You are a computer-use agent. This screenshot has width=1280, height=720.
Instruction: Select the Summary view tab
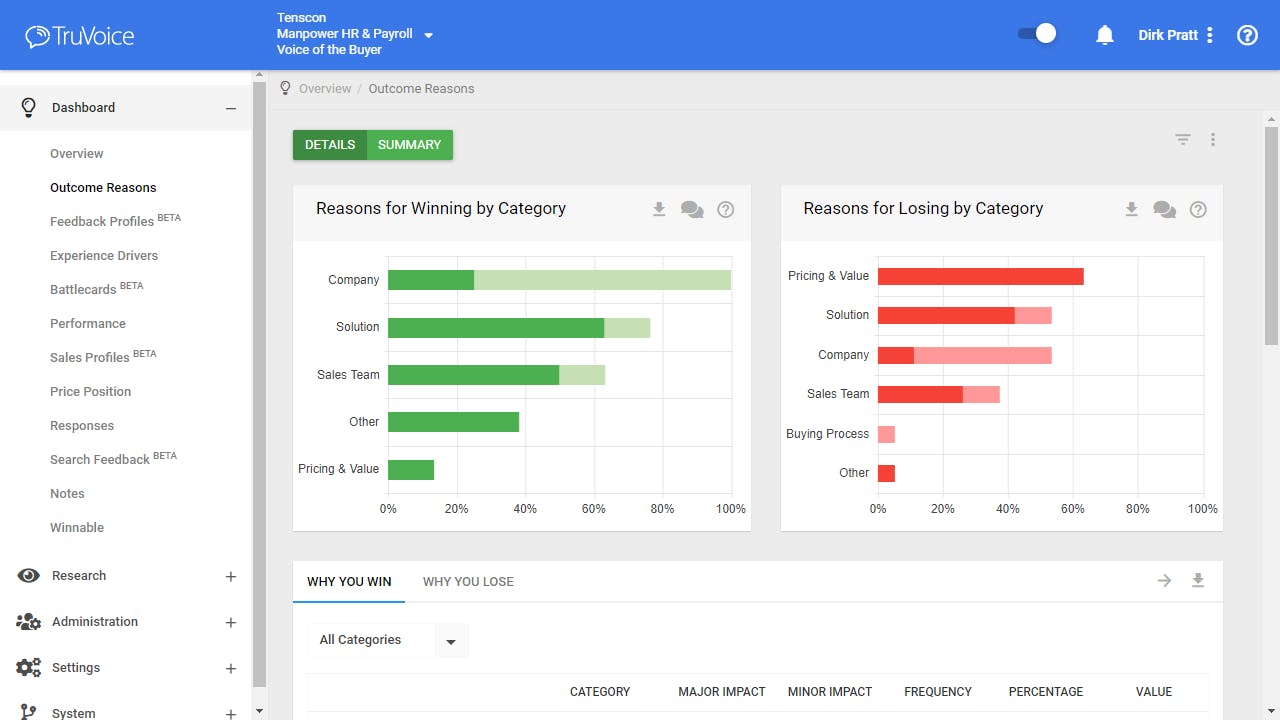coord(410,145)
